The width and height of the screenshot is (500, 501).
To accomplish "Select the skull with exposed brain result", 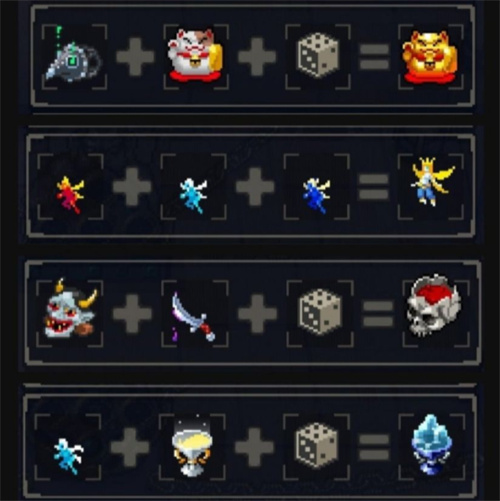I will [433, 305].
